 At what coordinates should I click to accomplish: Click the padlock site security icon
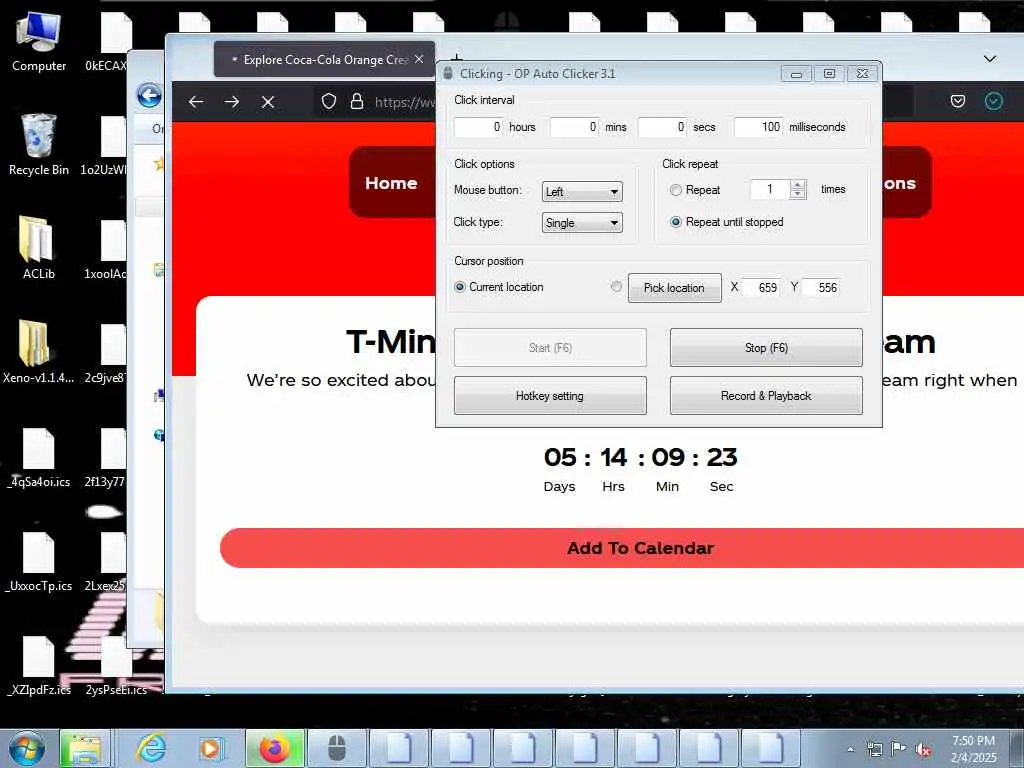tap(357, 101)
